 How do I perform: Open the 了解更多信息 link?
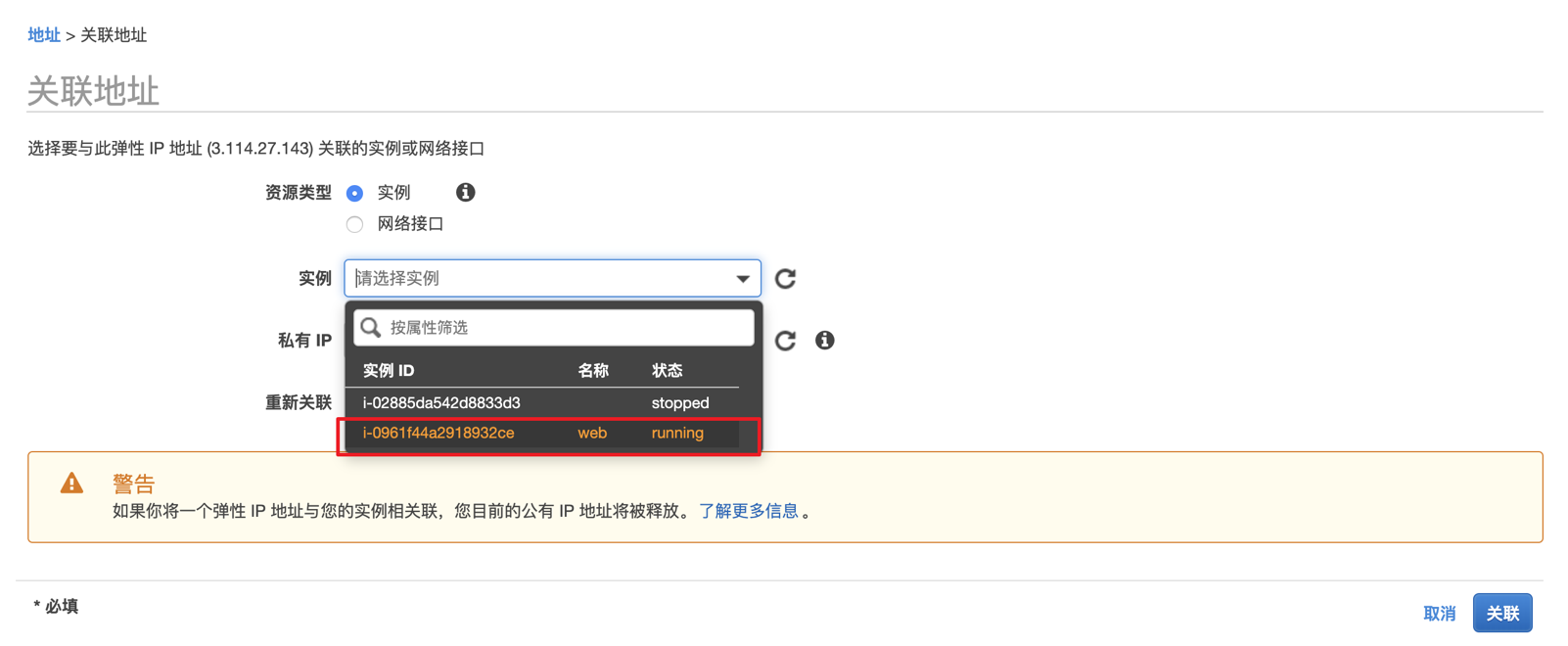749,512
